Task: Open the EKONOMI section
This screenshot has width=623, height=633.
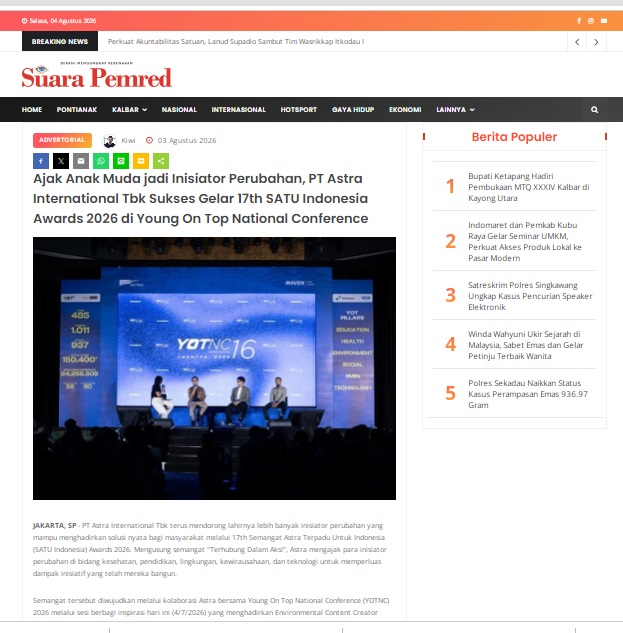Action: pos(405,109)
